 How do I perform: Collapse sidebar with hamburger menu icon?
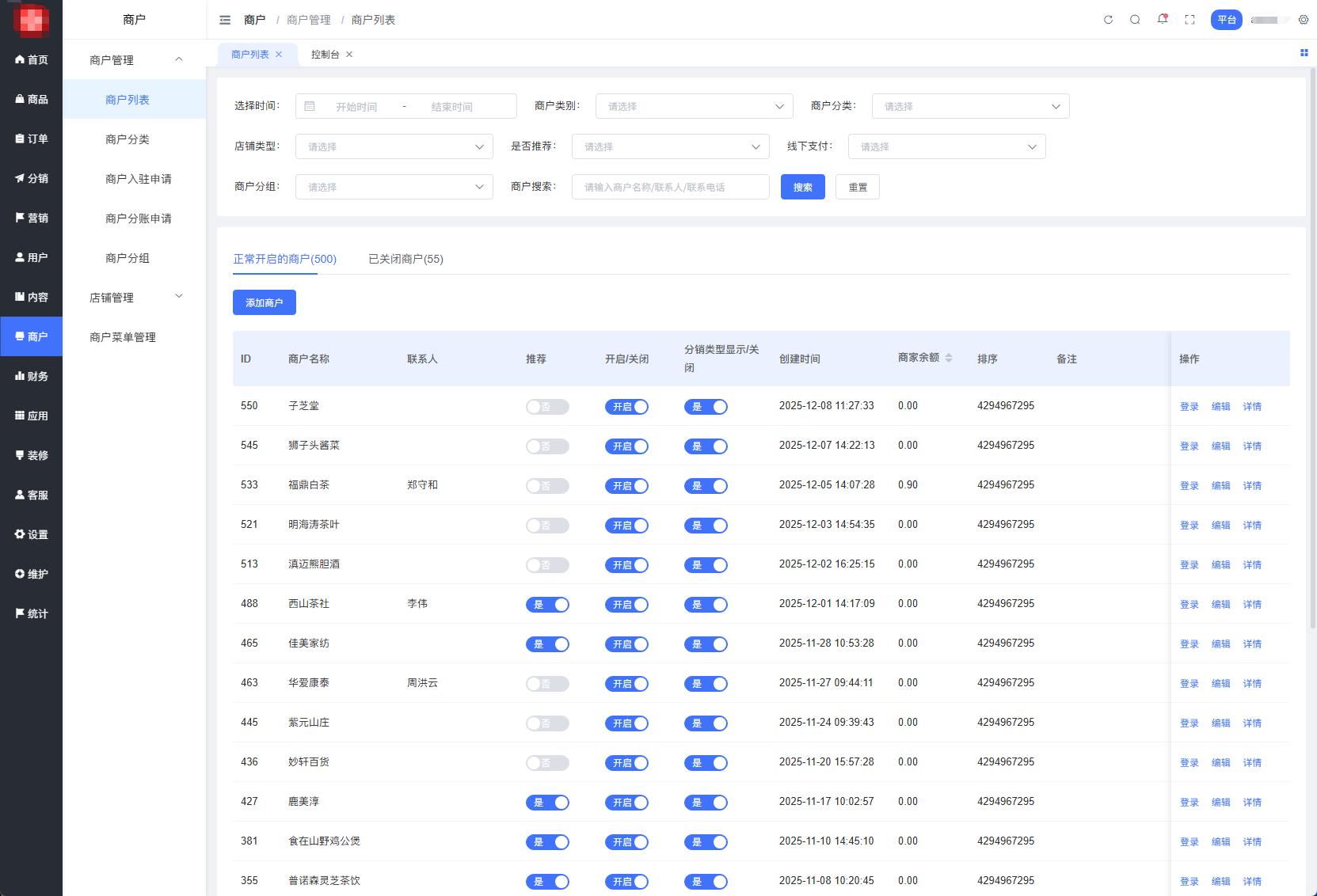point(225,20)
